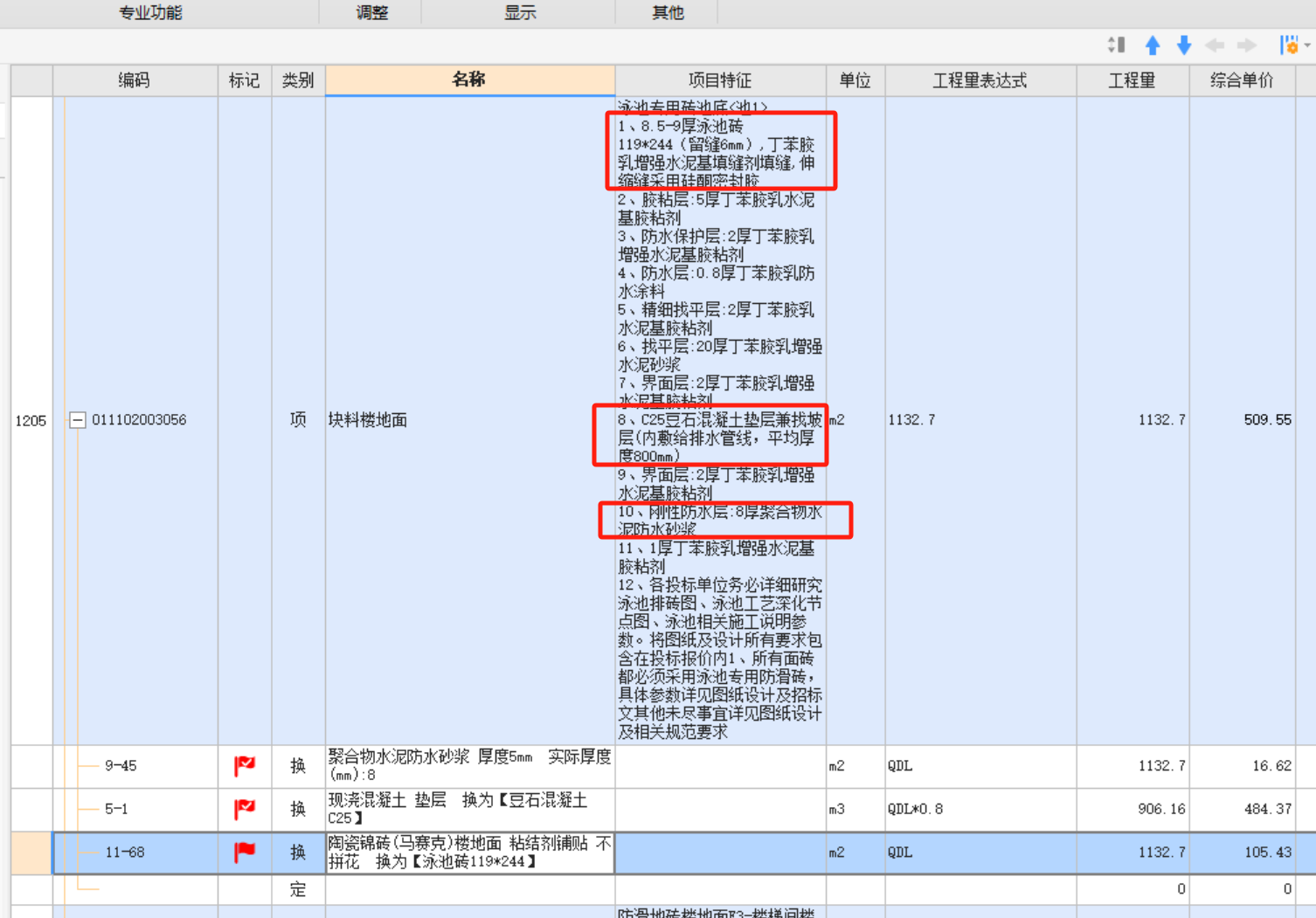Click red flag on row 11-68
Screen dimensions: 1316x918
[x=245, y=852]
